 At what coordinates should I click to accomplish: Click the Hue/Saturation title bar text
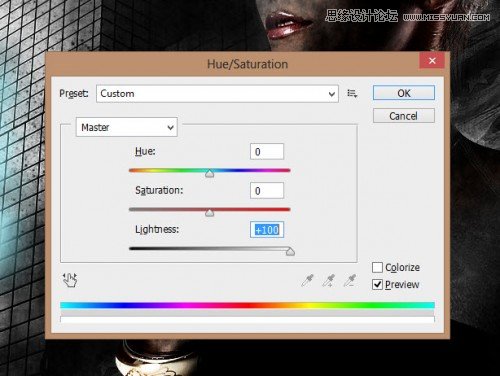click(247, 64)
